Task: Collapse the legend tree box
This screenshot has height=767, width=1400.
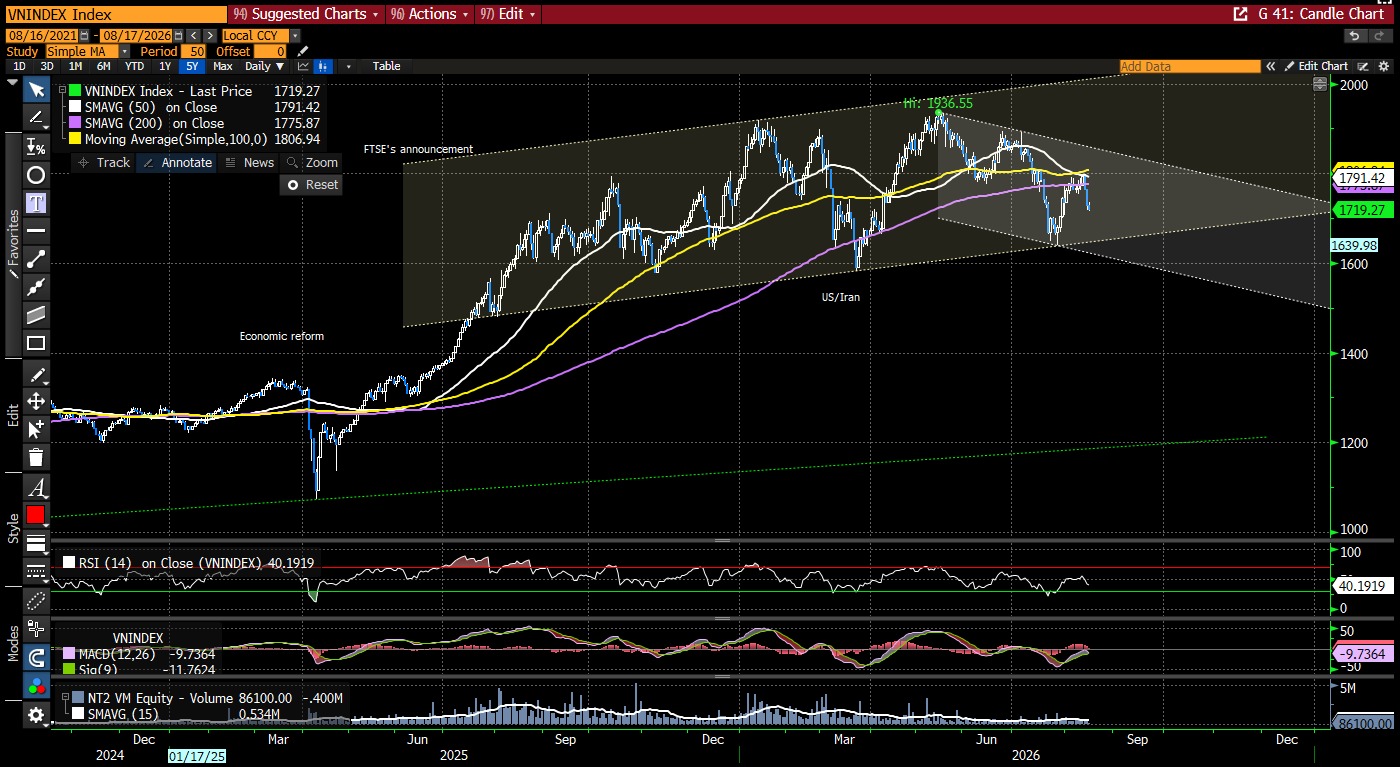Action: [x=63, y=88]
